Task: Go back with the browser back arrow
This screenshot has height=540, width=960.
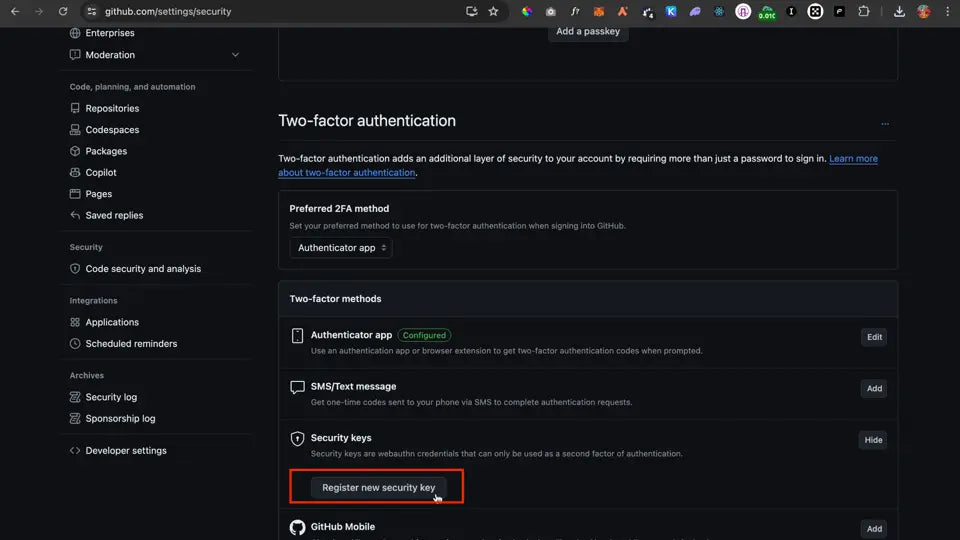Action: [x=15, y=11]
